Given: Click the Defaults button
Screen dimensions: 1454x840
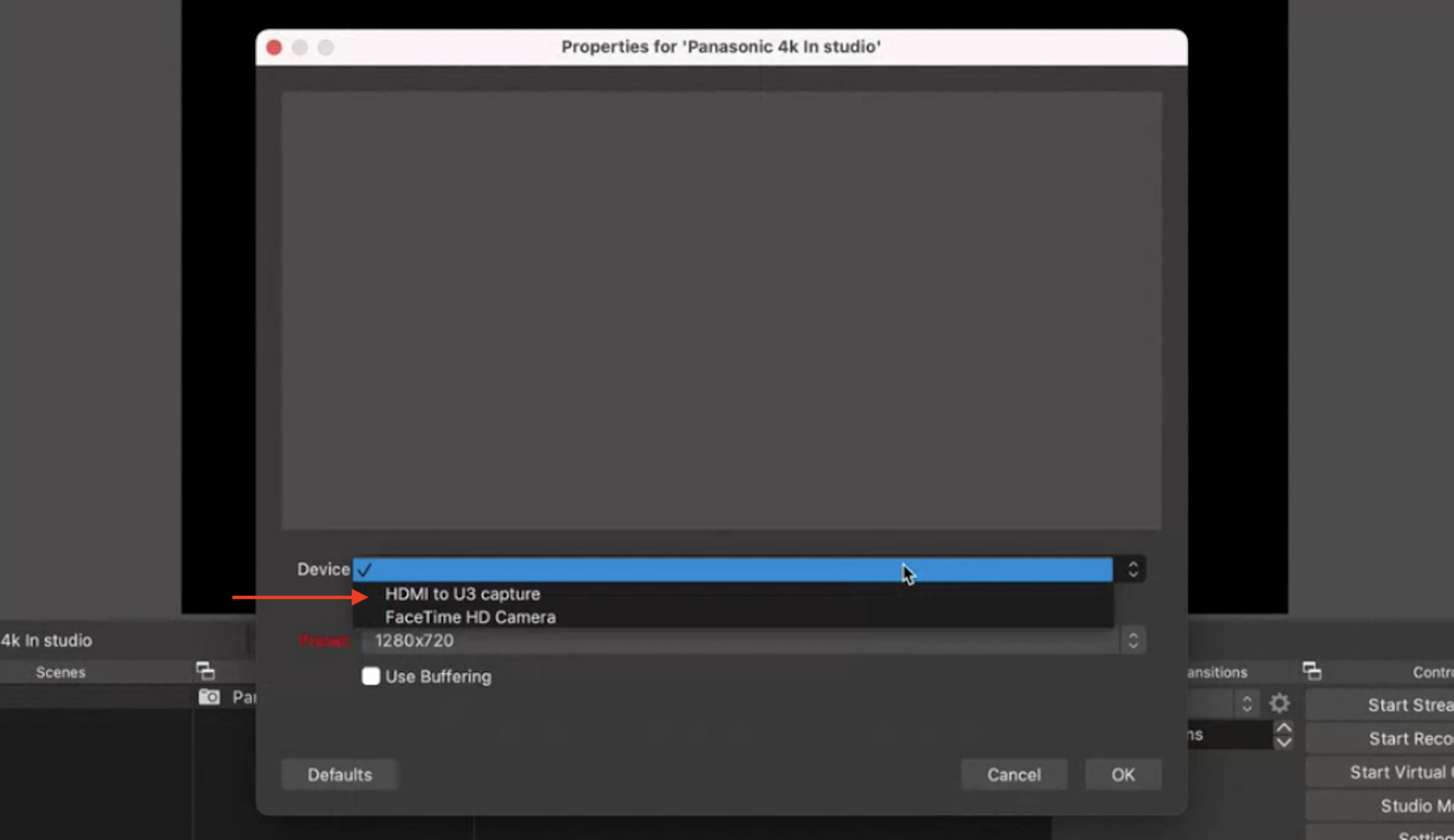Looking at the screenshot, I should pyautogui.click(x=340, y=775).
